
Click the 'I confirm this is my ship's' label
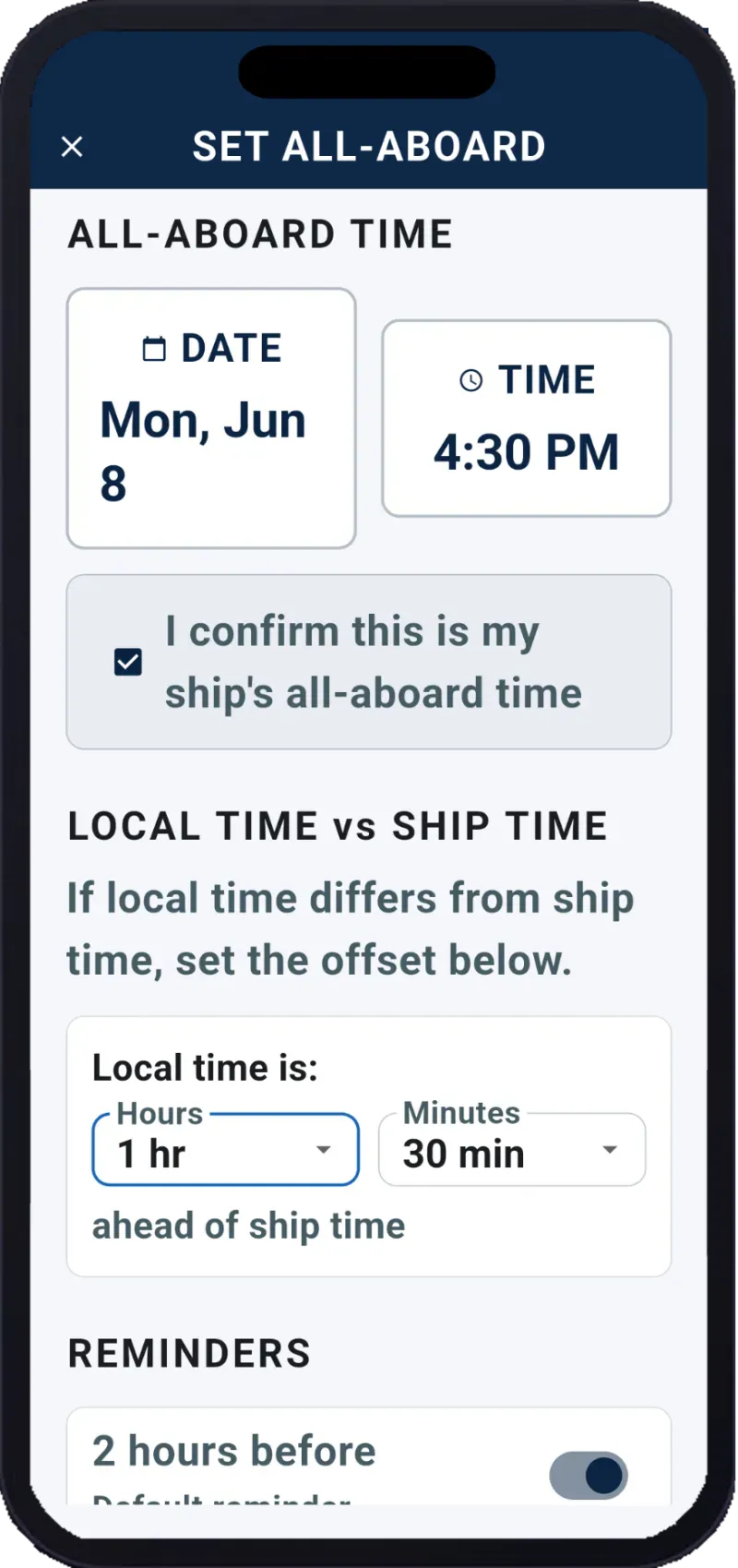click(374, 662)
